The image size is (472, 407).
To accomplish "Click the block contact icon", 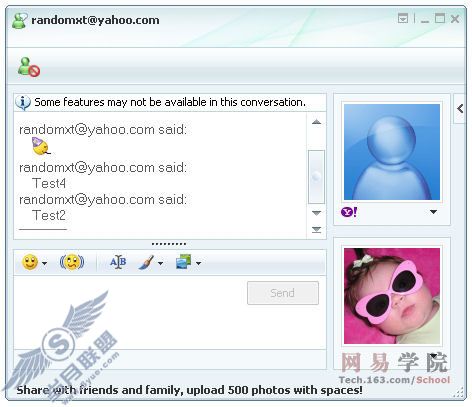I will coord(29,67).
